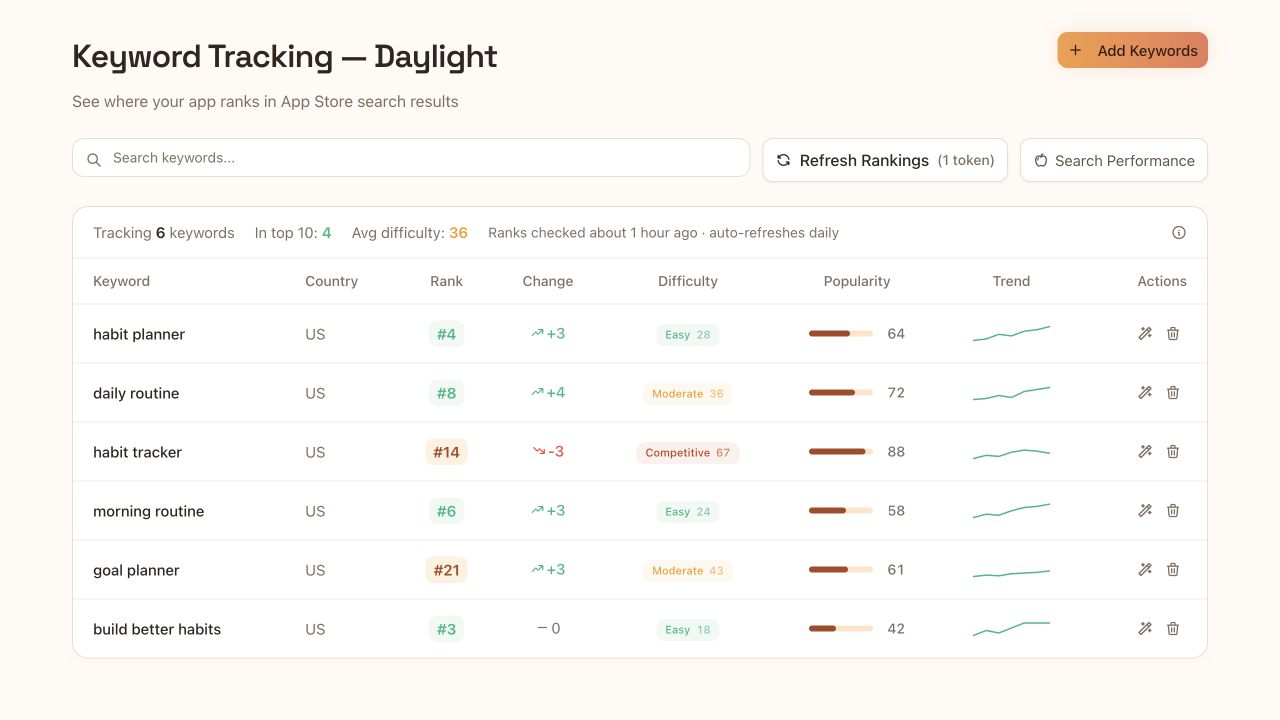Image resolution: width=1280 pixels, height=720 pixels.
Task: Select the goal planner keyword name
Action: tap(136, 570)
